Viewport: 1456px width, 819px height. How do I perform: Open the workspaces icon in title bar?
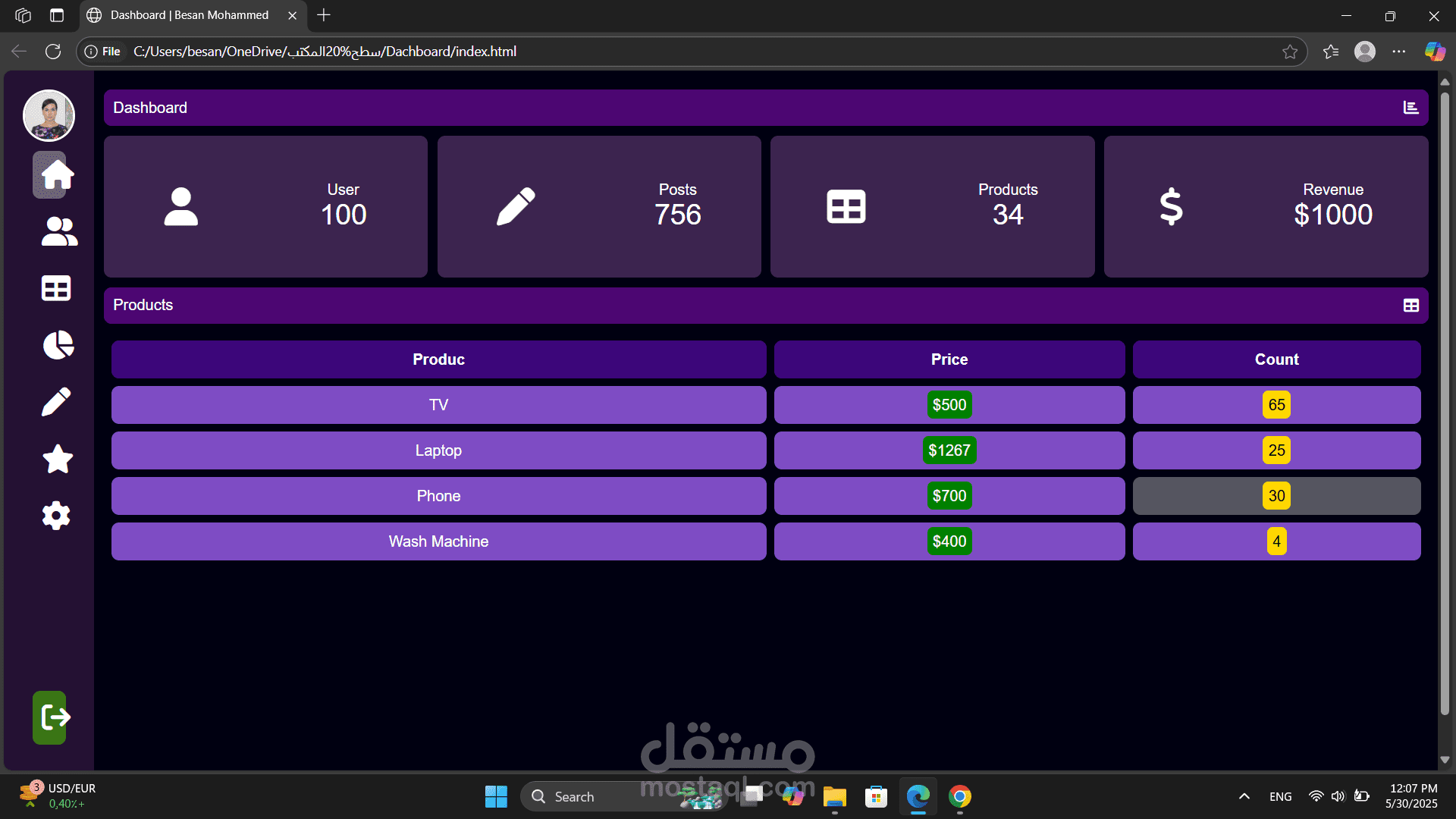[x=24, y=15]
